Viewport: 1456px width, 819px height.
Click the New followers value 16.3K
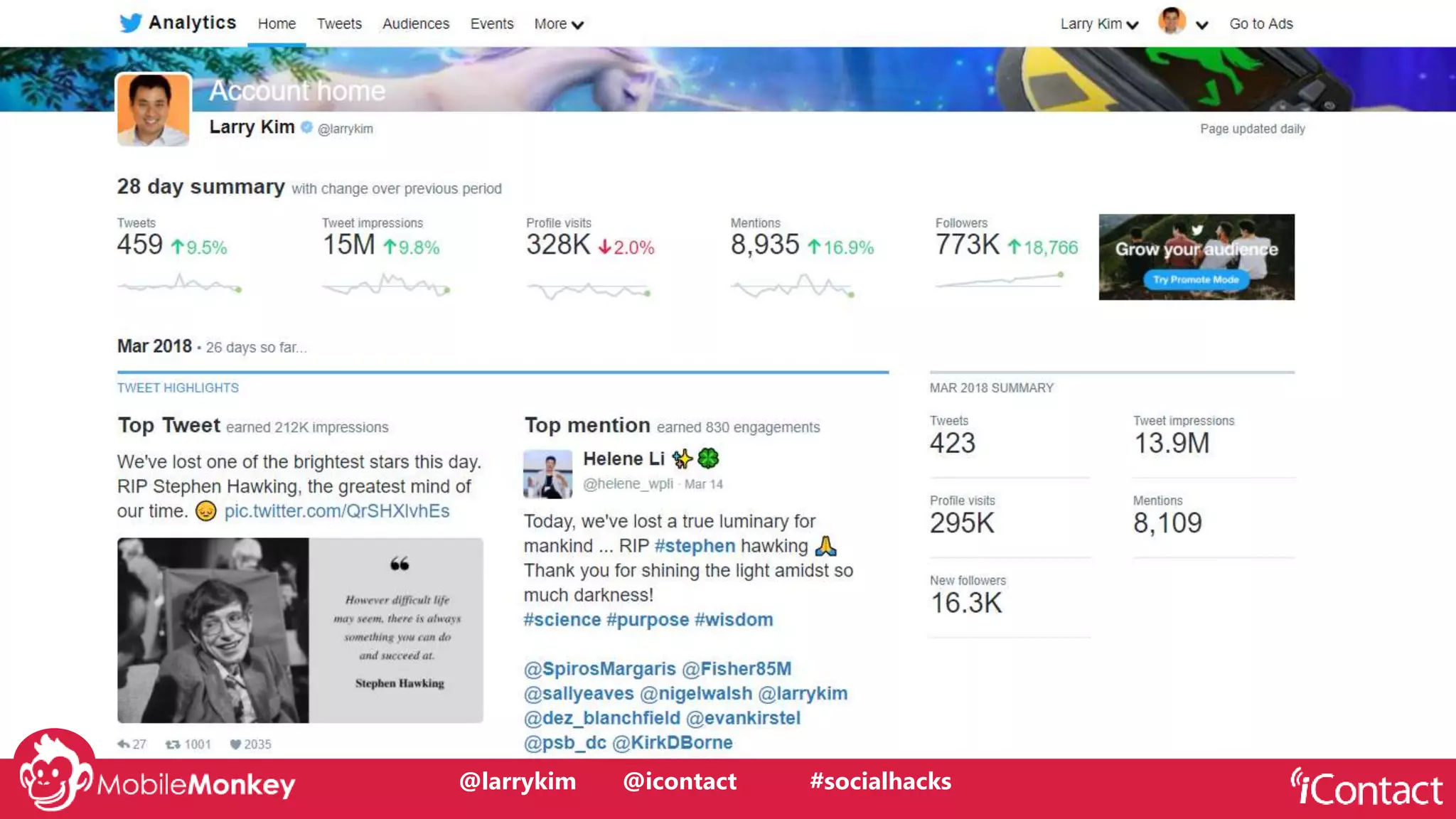click(x=966, y=604)
